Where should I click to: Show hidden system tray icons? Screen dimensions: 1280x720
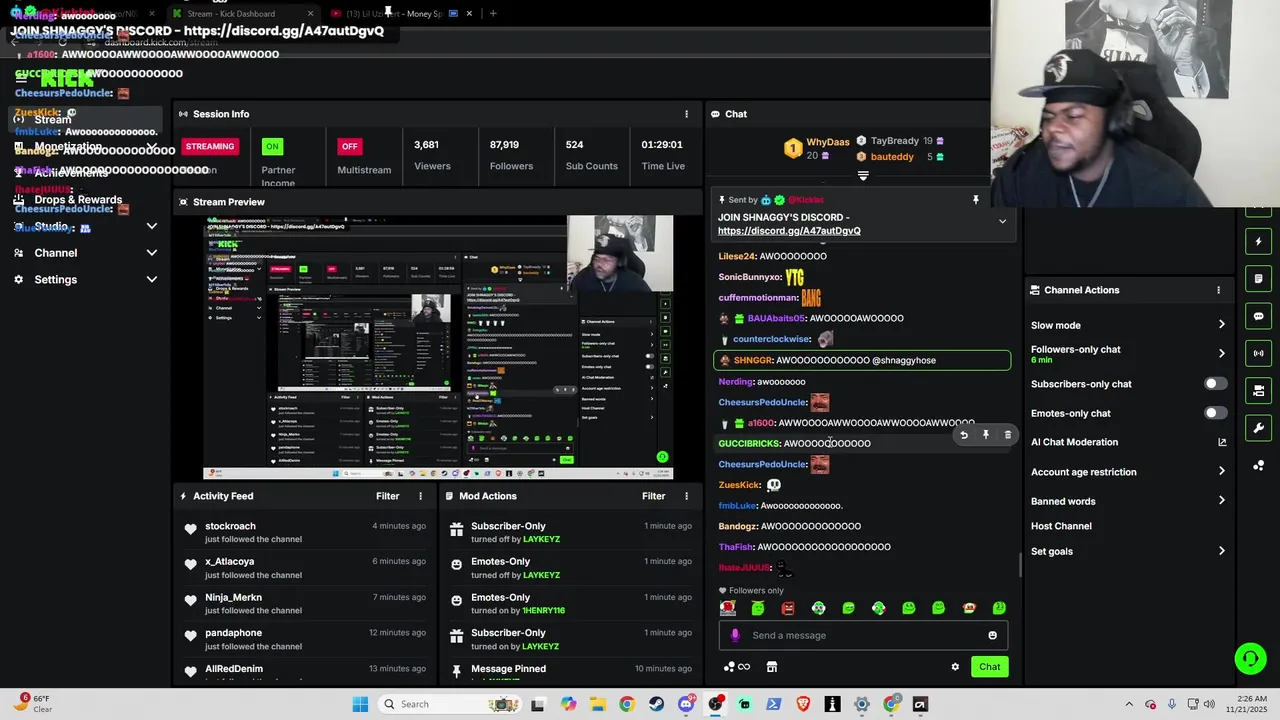1129,704
